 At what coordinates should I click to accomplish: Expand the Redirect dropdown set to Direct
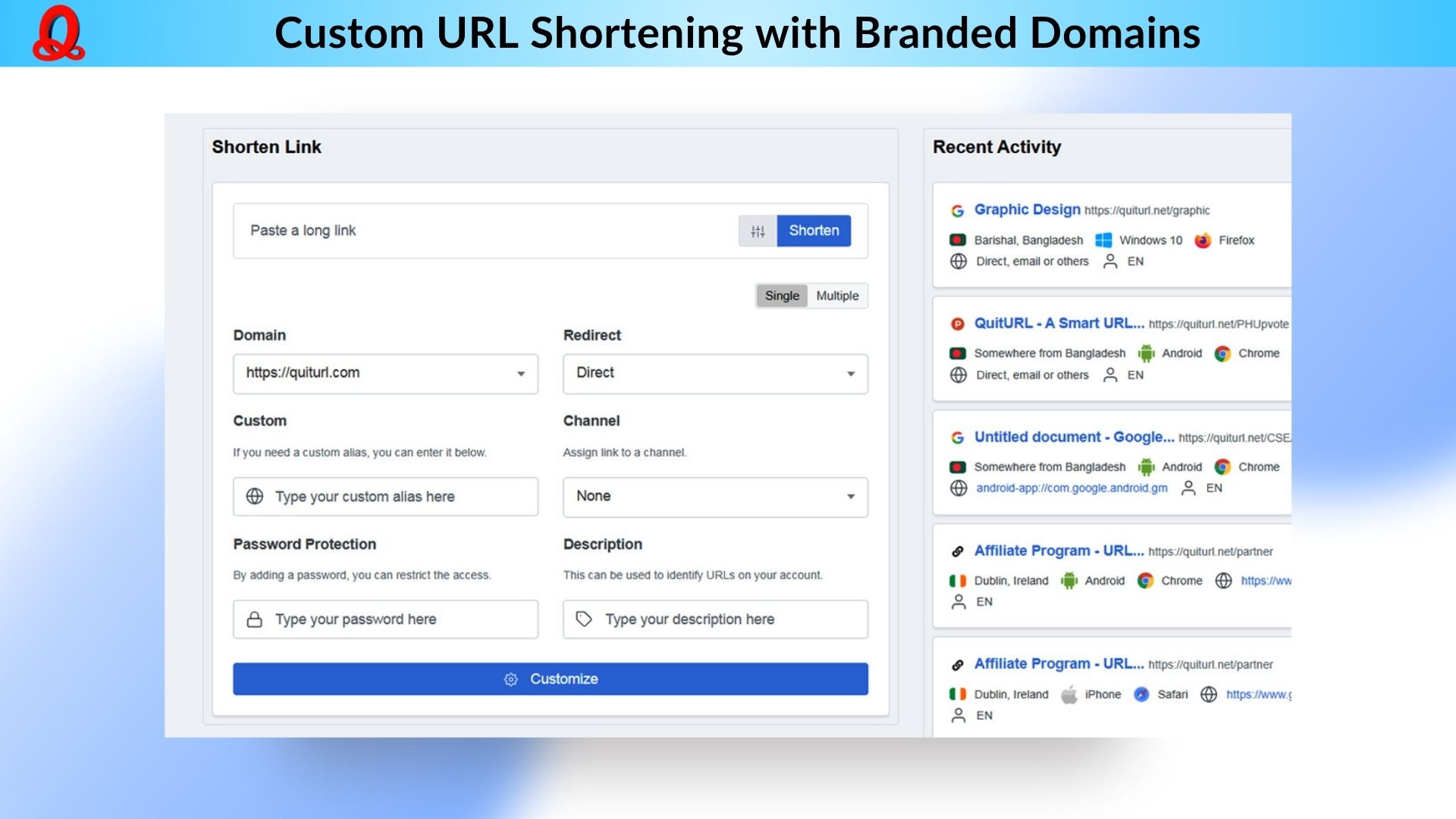pos(714,373)
